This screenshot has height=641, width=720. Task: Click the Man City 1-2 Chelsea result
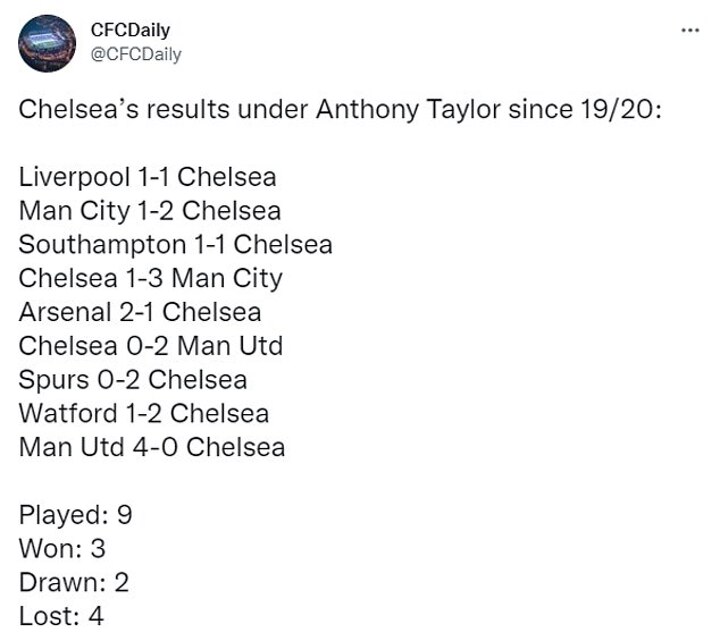(149, 211)
